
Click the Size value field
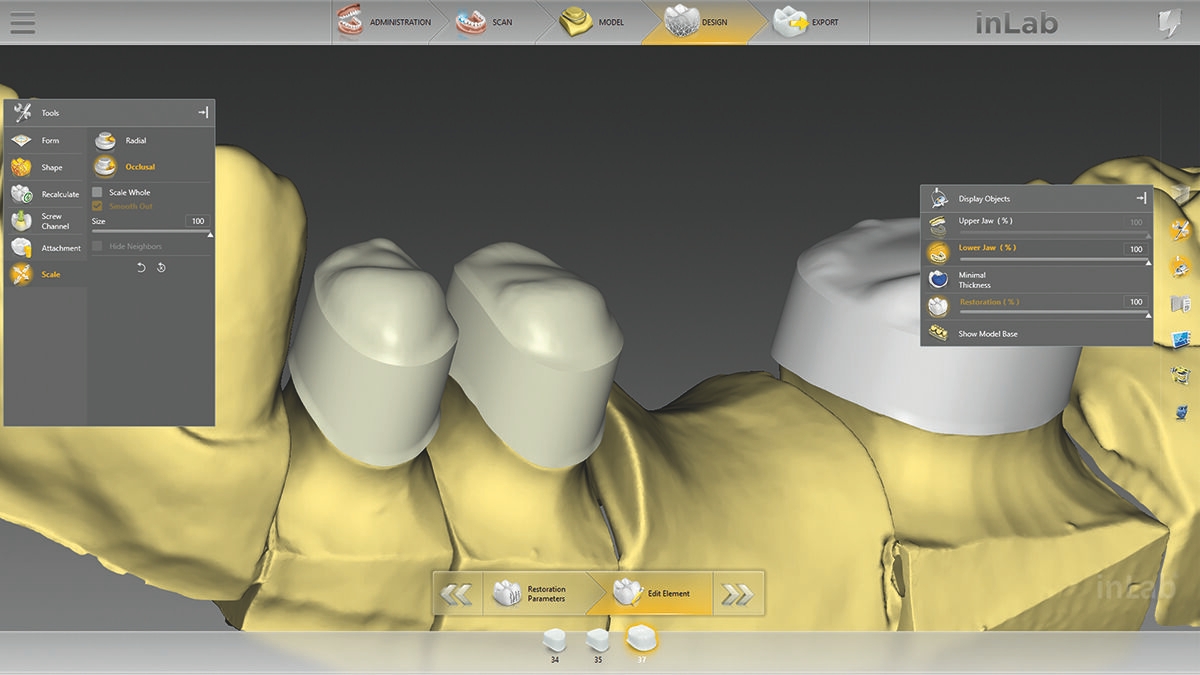(197, 221)
